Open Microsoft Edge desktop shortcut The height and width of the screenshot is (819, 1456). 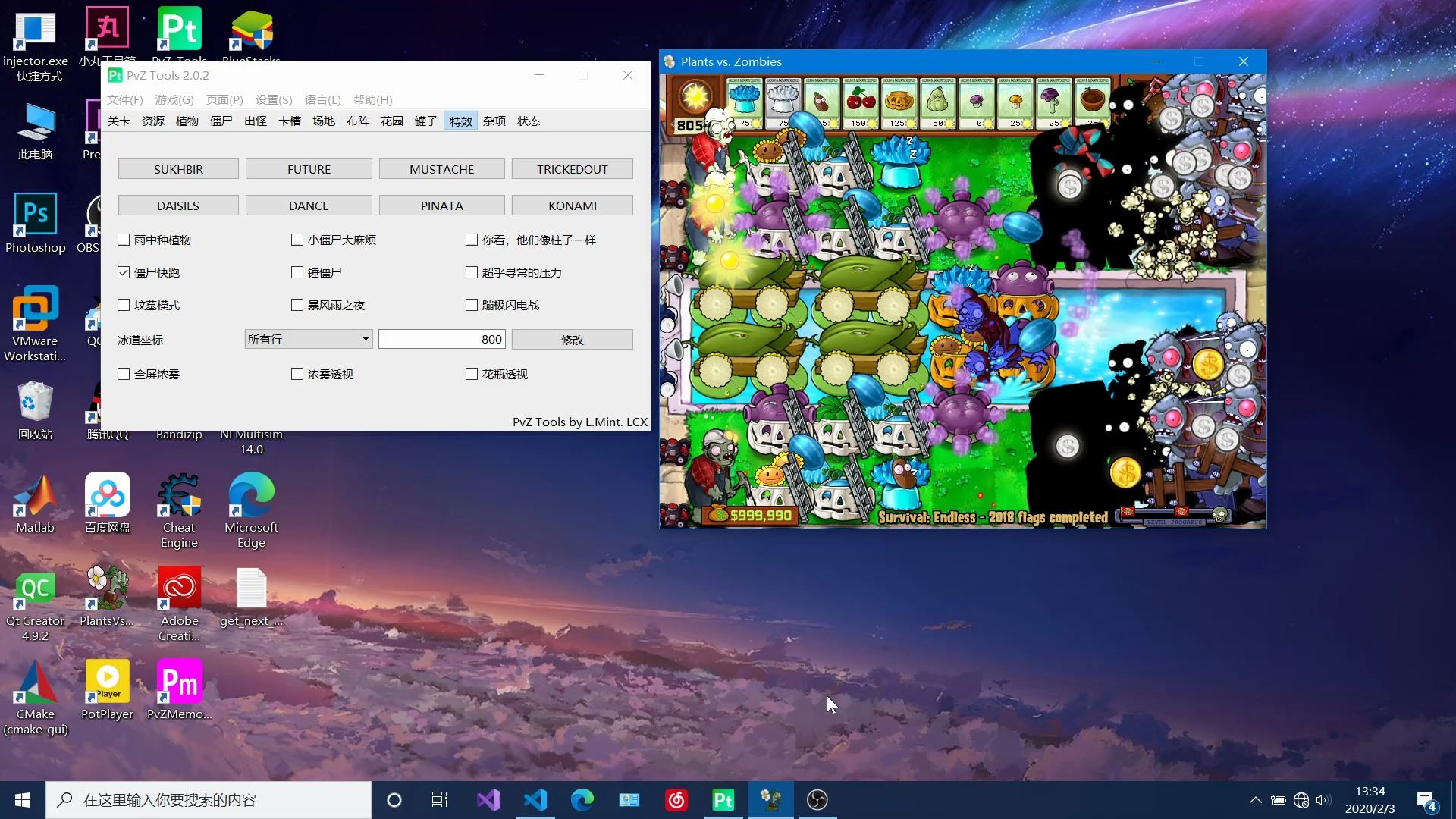pyautogui.click(x=251, y=510)
